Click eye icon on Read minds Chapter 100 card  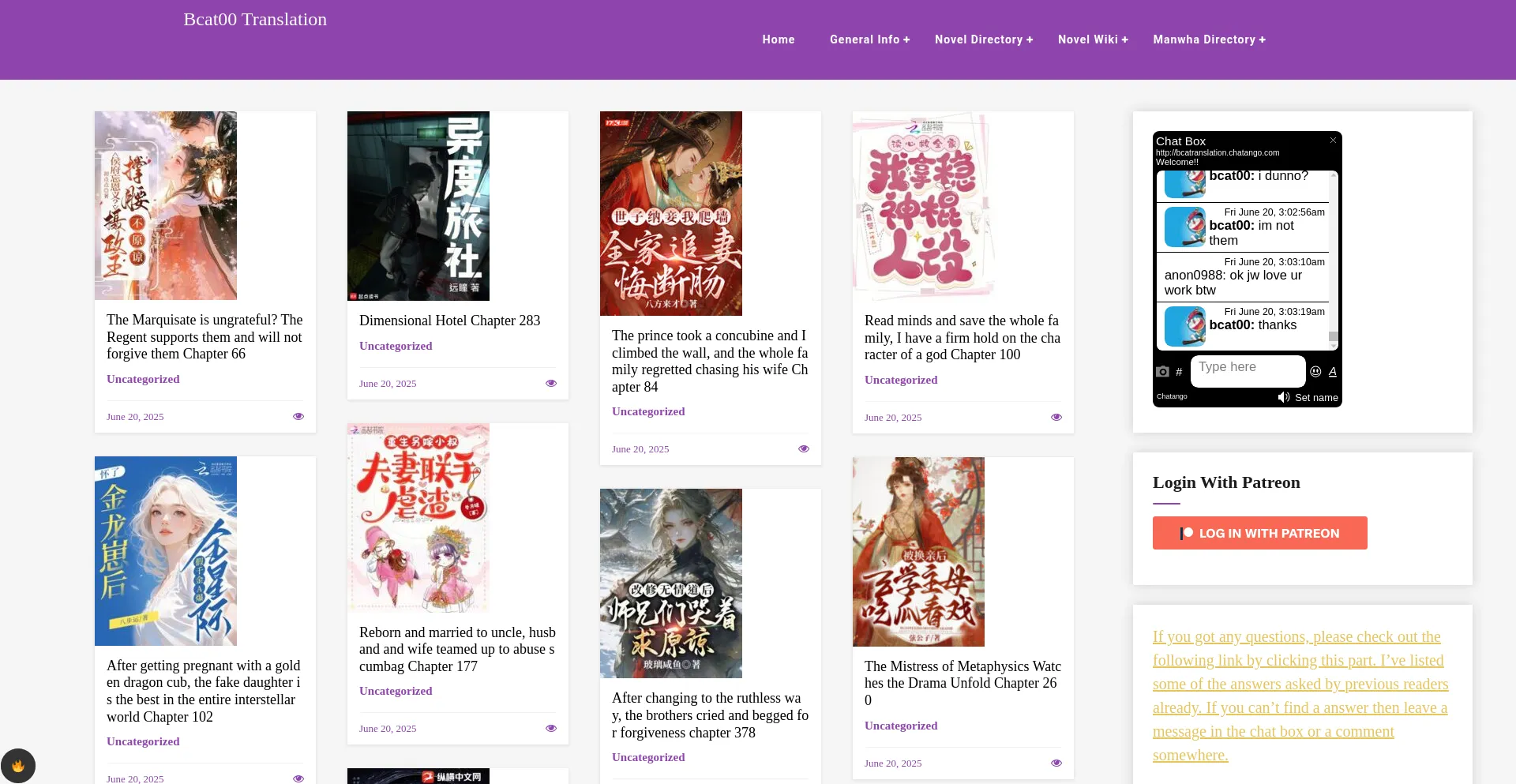(x=1056, y=418)
